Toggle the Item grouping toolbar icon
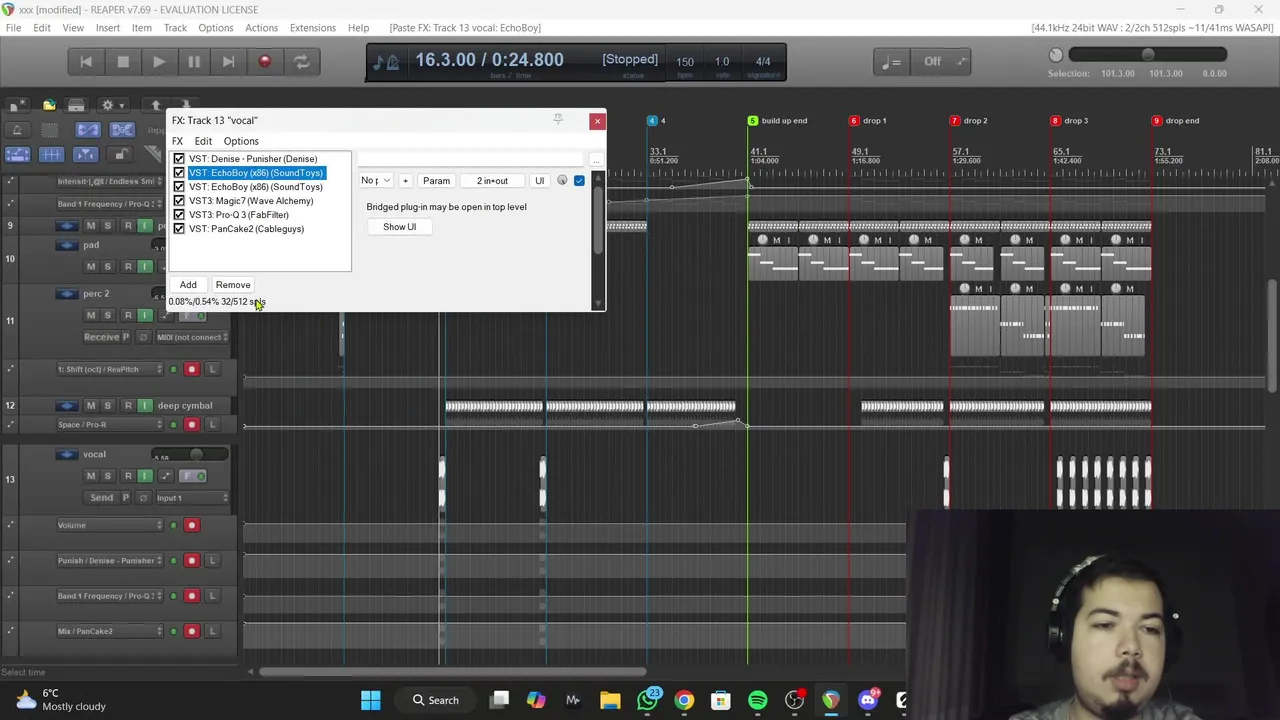The height and width of the screenshot is (720, 1280). click(x=122, y=130)
